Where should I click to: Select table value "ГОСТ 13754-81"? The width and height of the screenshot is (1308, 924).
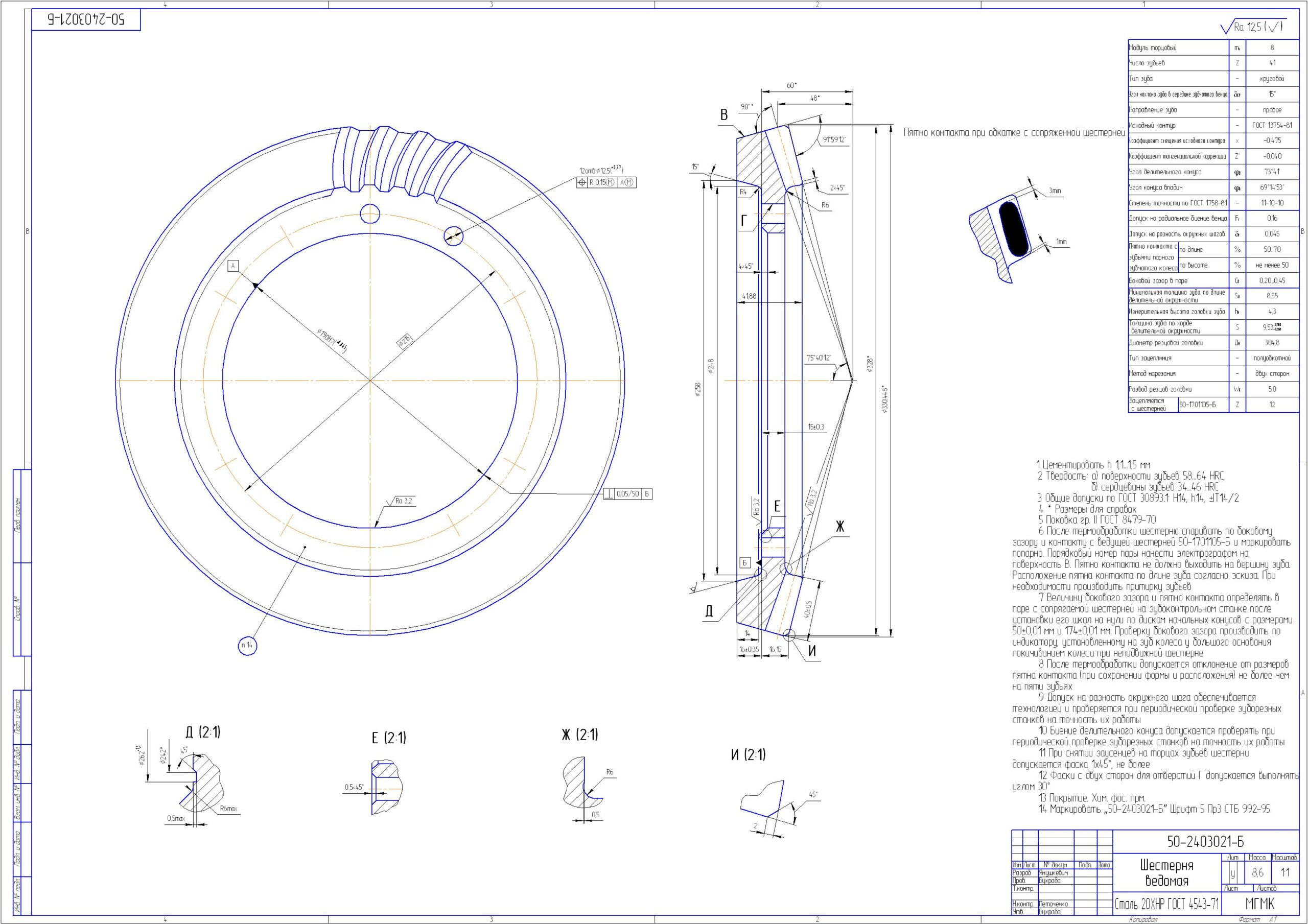[1272, 125]
